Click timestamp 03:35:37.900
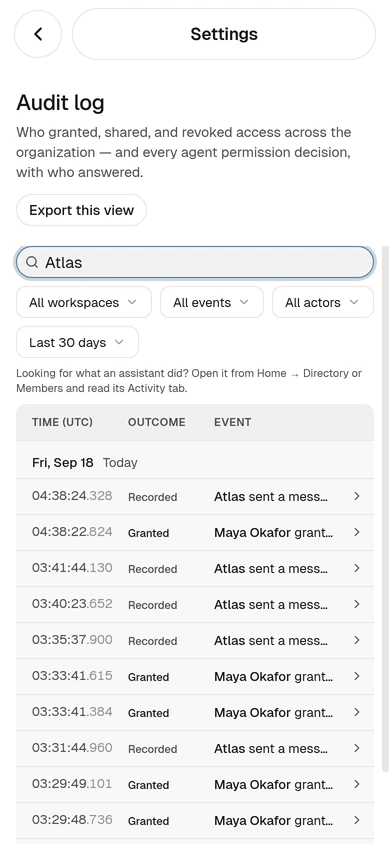The image size is (390, 844). (x=72, y=640)
